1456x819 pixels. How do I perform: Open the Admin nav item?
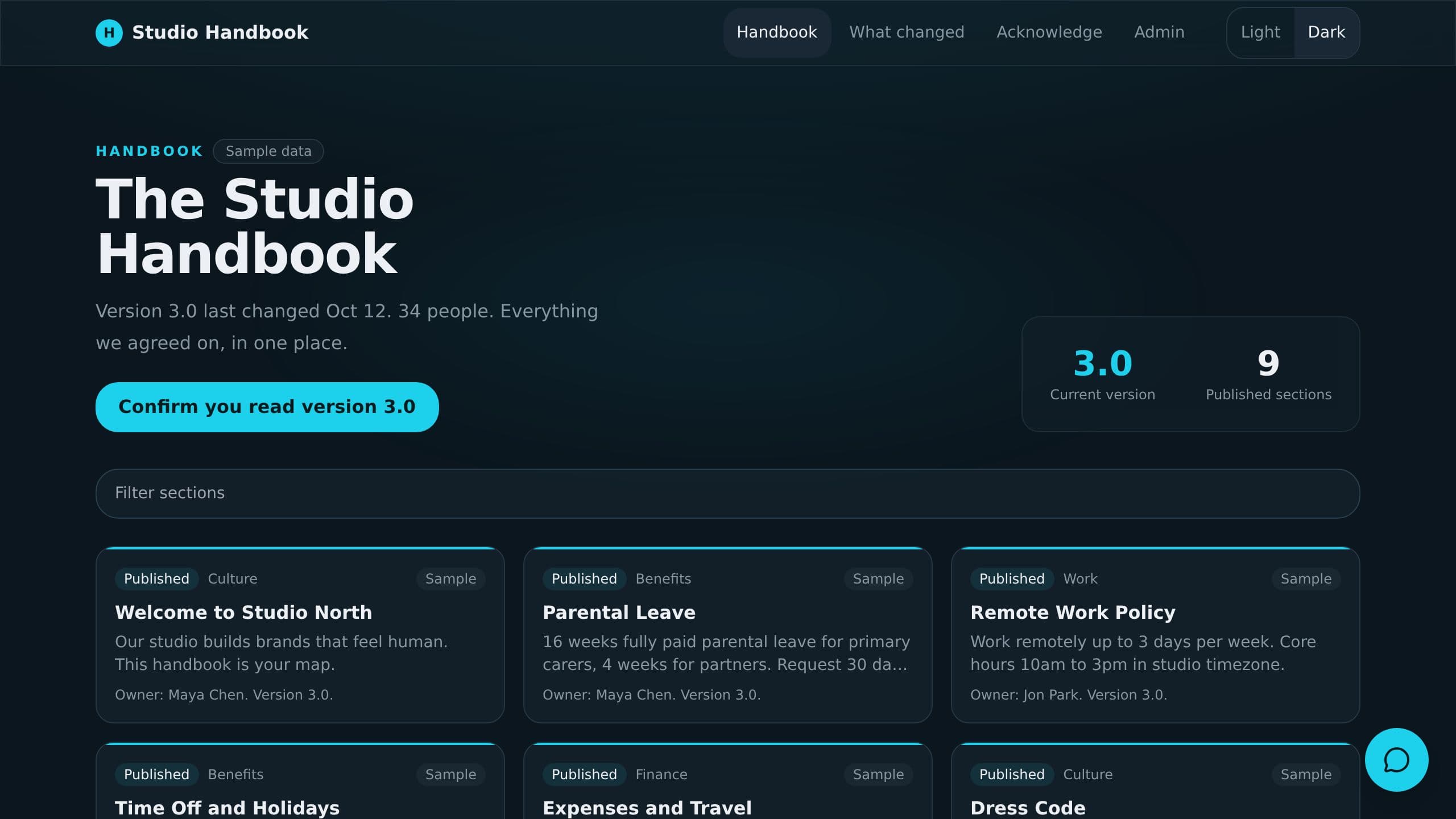click(1159, 32)
